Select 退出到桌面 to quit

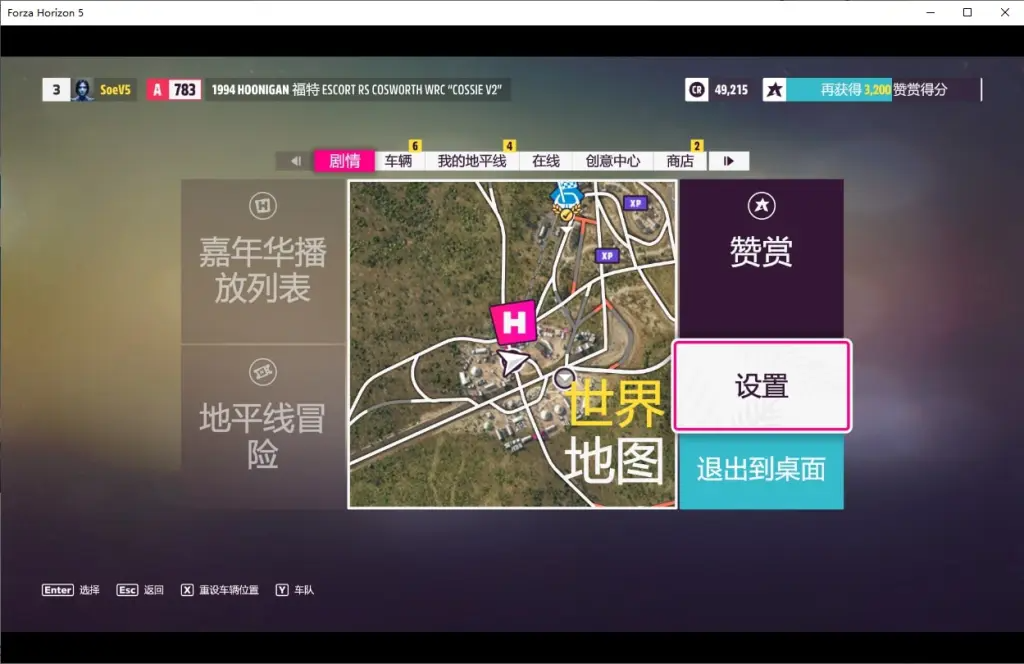point(761,471)
